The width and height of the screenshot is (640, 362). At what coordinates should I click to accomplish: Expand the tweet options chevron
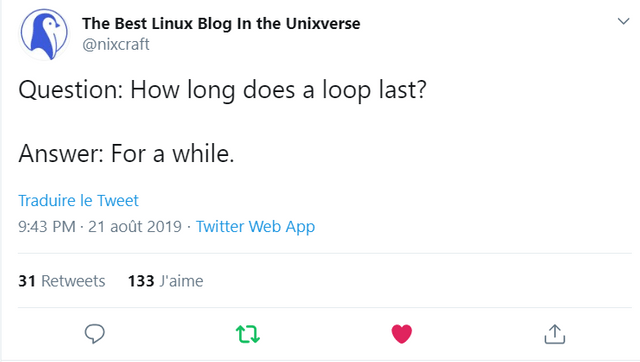coord(623,21)
